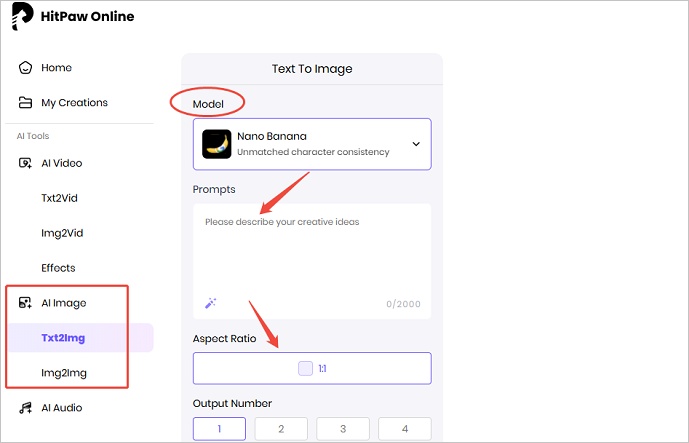This screenshot has height=443, width=689.
Task: Open the Txt2Vid menu item
Action: tap(59, 198)
